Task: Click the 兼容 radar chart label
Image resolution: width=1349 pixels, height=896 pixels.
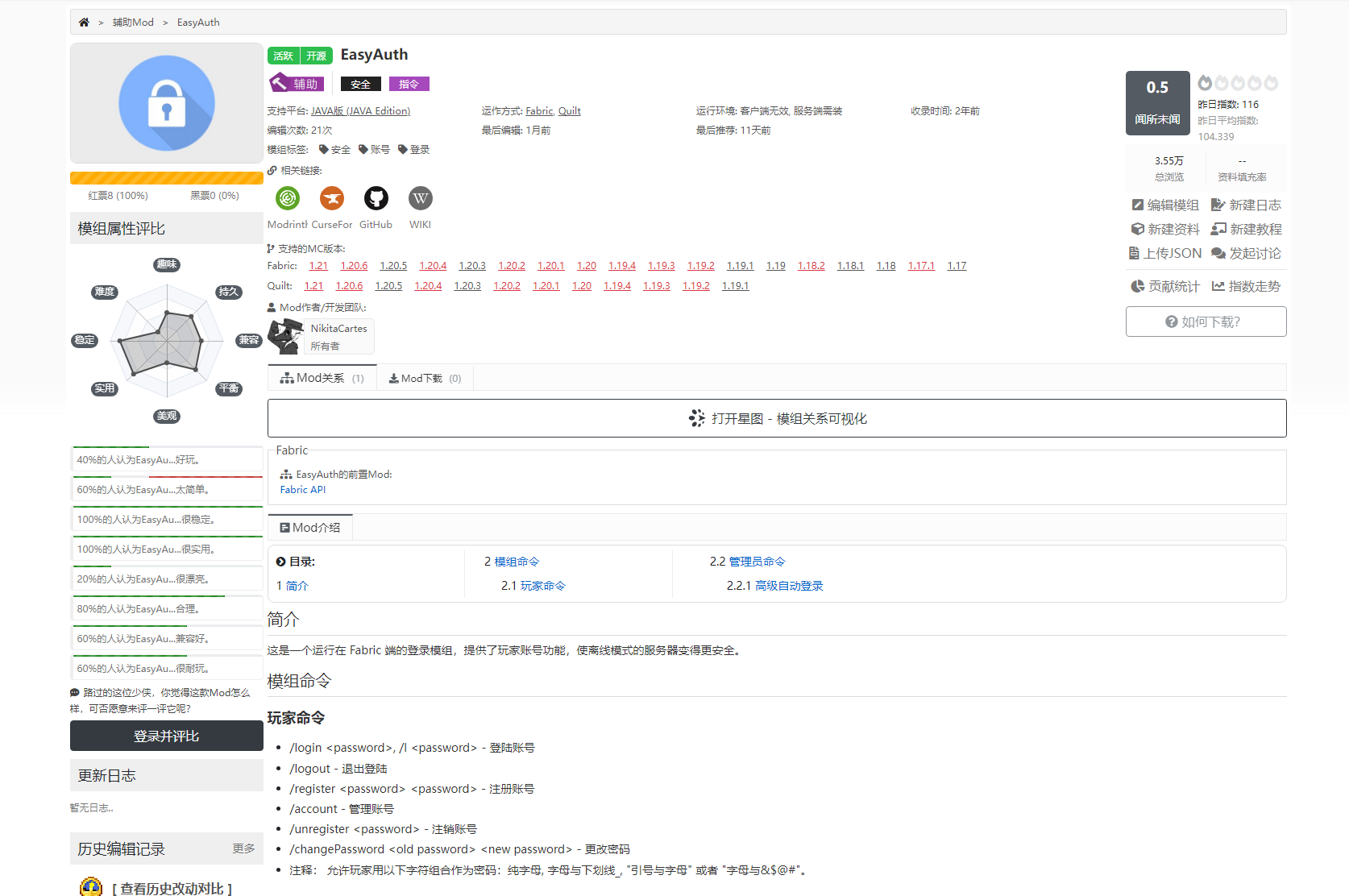Action: [x=249, y=340]
